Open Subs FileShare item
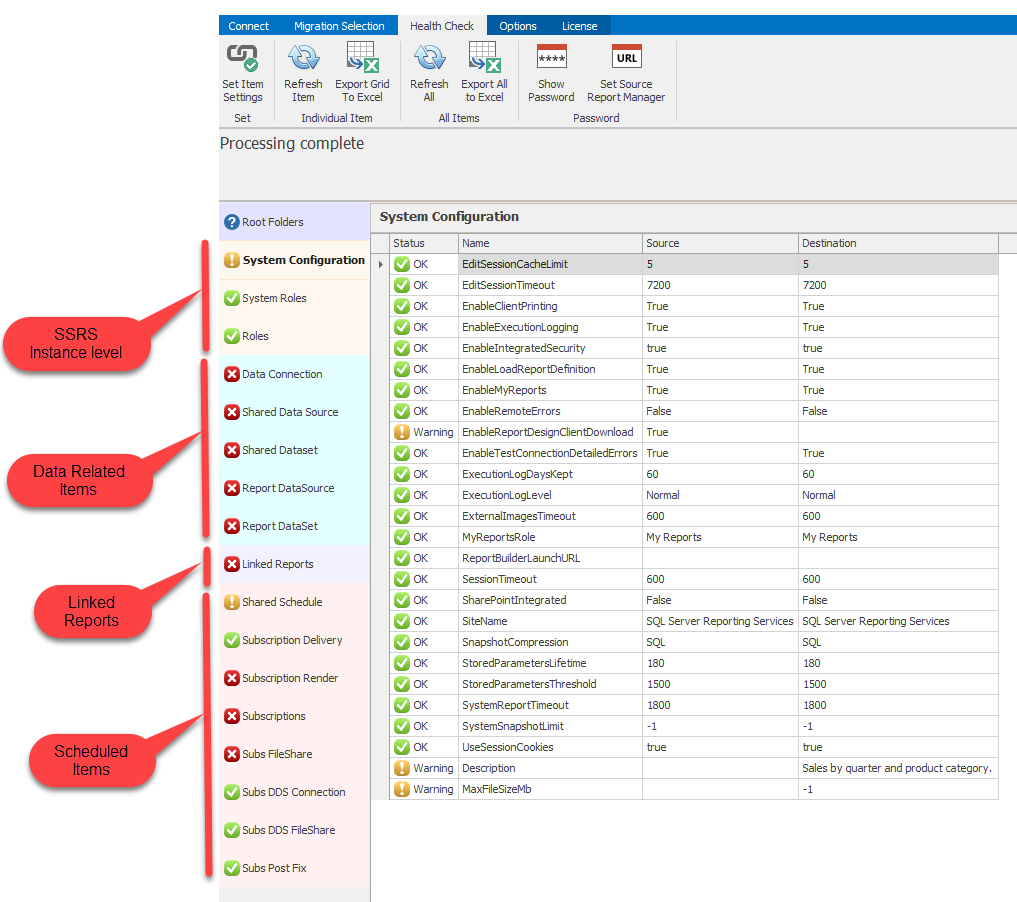The image size is (1017, 902). (294, 754)
